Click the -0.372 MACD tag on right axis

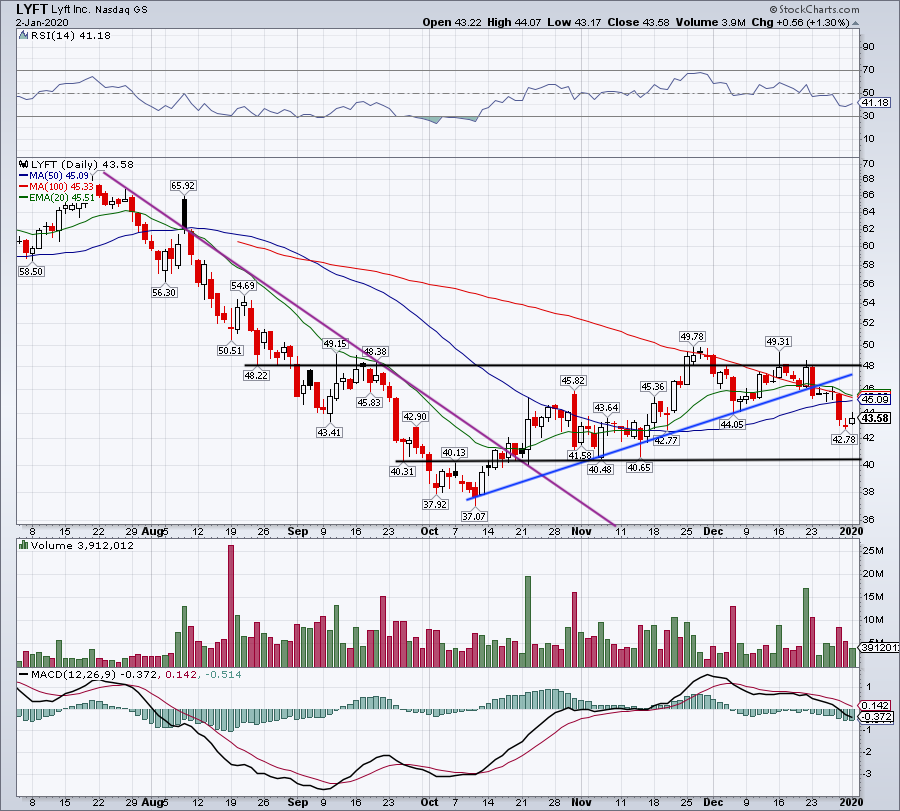click(x=877, y=717)
